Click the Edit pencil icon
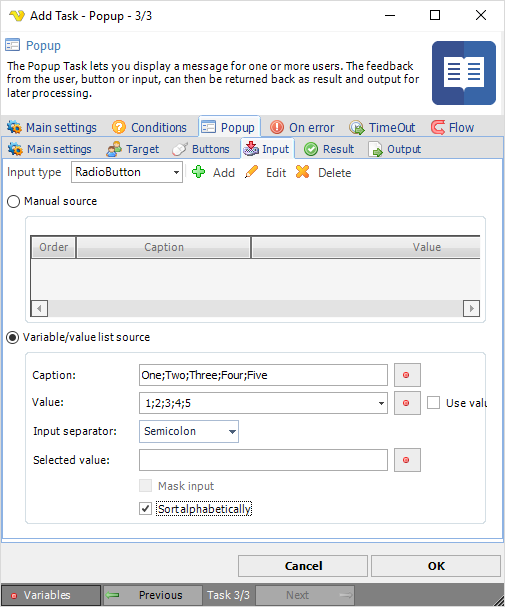The width and height of the screenshot is (505, 607). click(x=252, y=172)
